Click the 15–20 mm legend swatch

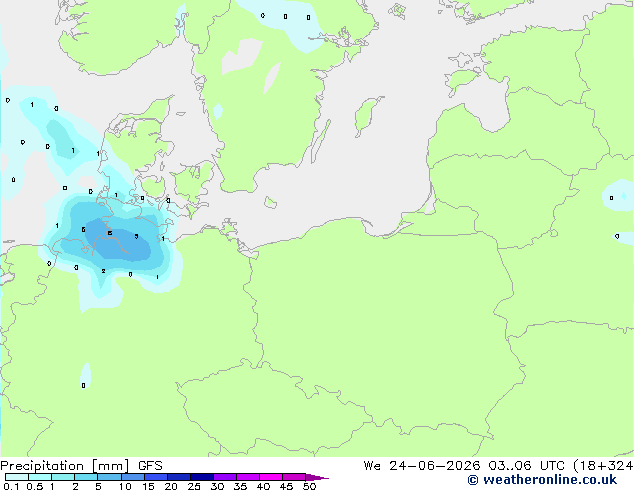click(x=156, y=477)
